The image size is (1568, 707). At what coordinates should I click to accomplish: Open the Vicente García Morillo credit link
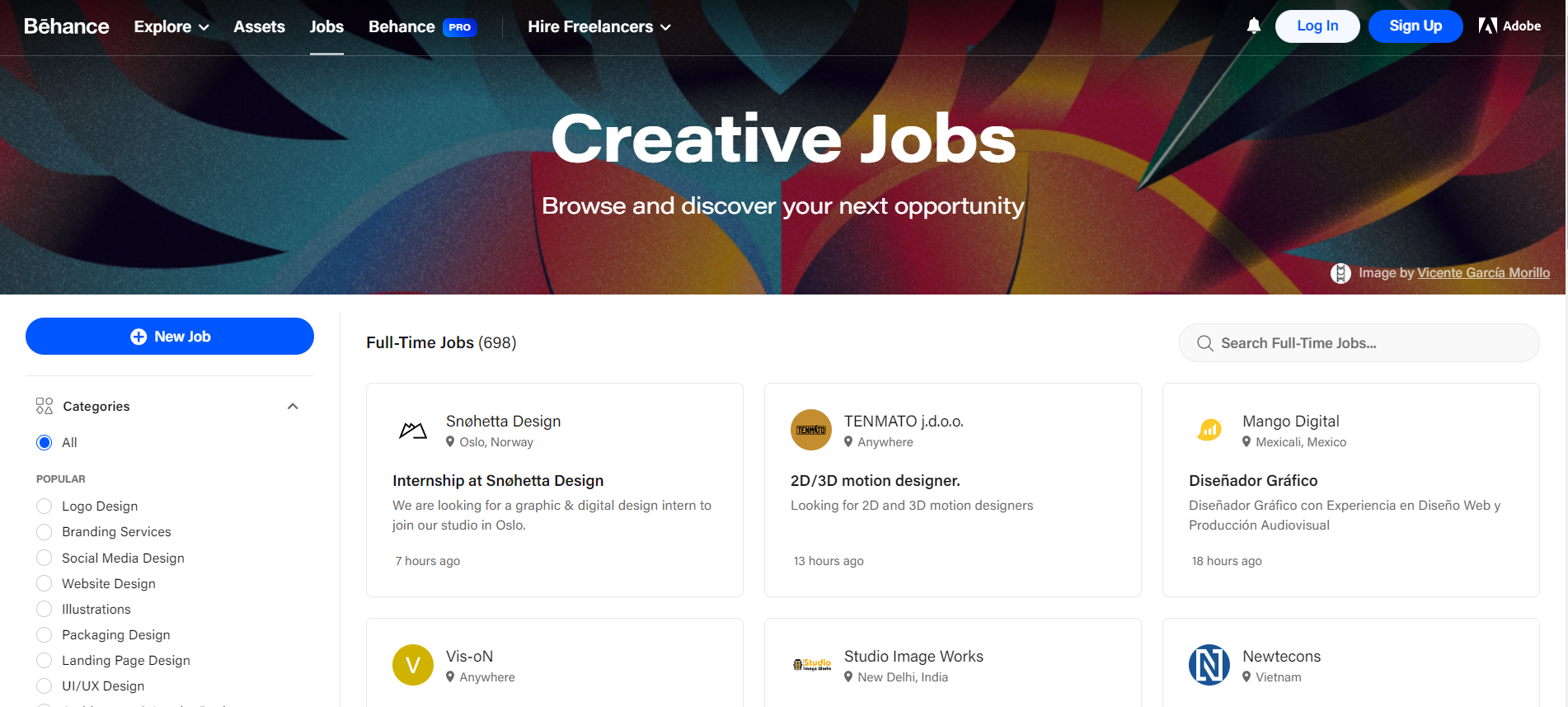pos(1483,272)
